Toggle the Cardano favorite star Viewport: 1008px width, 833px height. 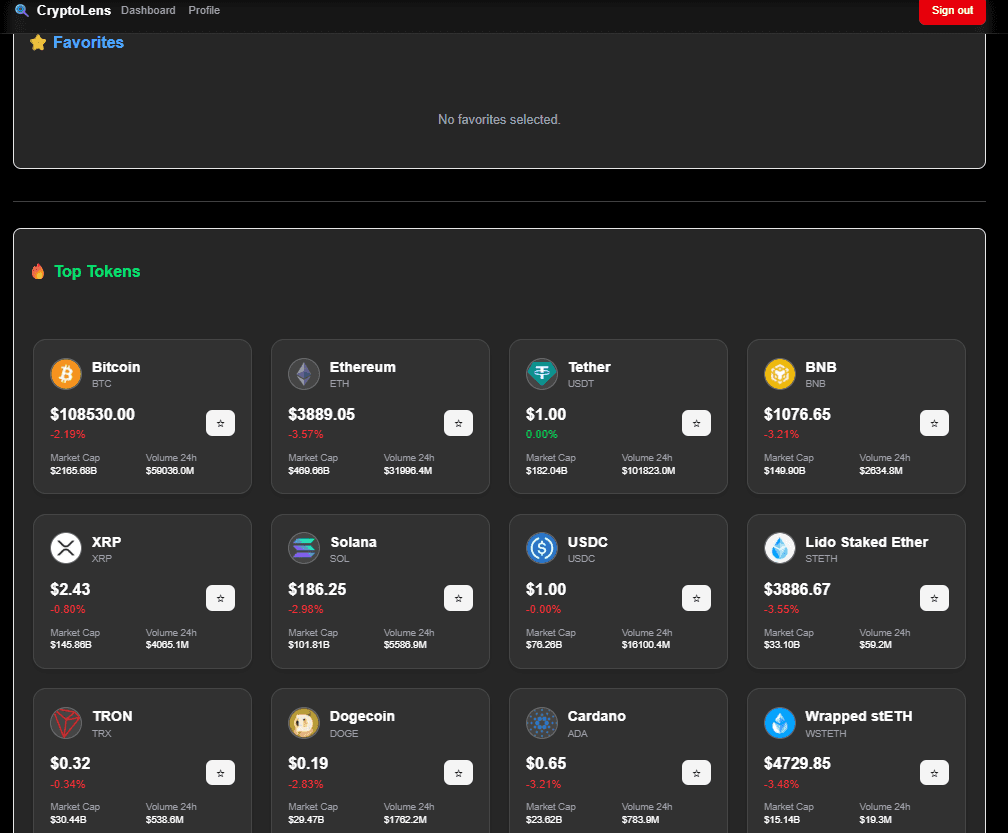(696, 773)
